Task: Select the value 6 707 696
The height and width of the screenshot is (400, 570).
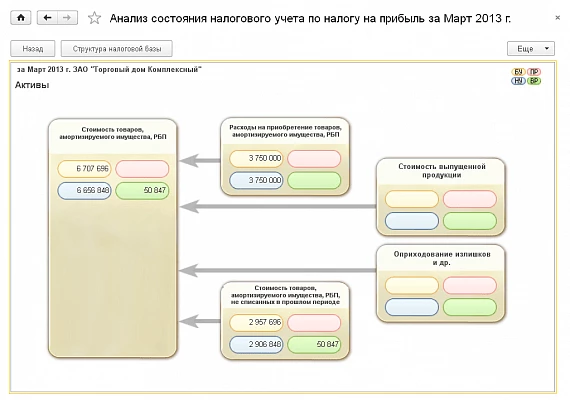Action: pos(84,169)
